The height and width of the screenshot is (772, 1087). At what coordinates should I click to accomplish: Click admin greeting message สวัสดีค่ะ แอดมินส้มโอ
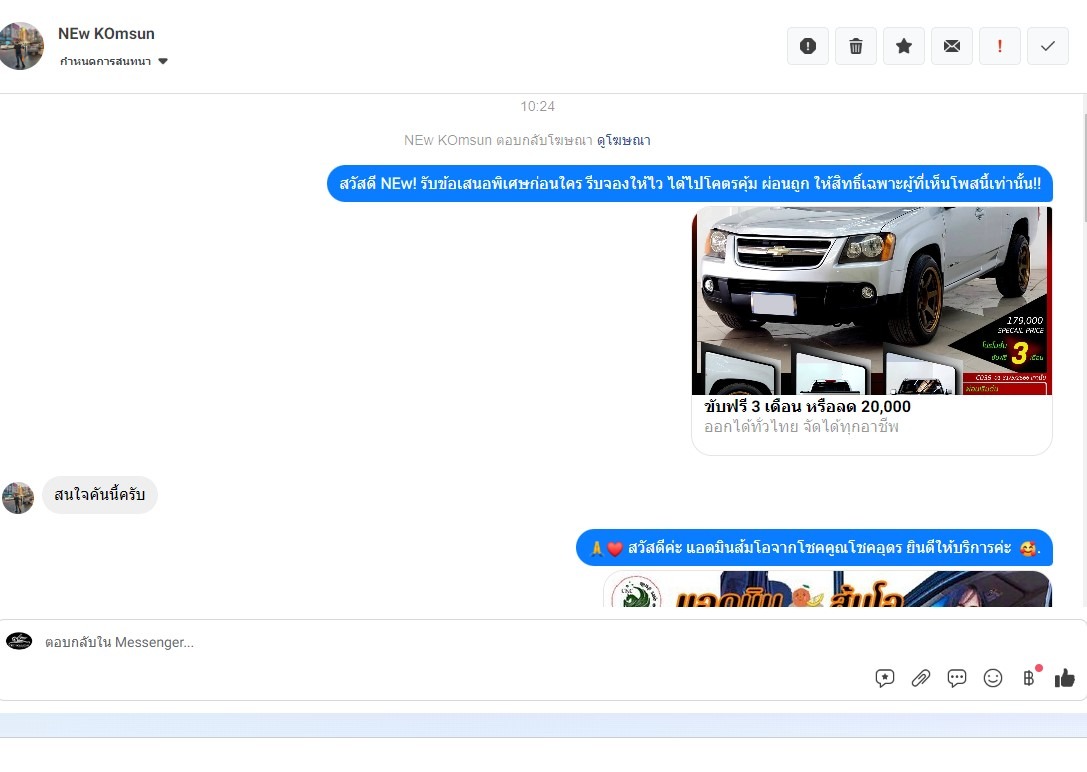tap(814, 548)
